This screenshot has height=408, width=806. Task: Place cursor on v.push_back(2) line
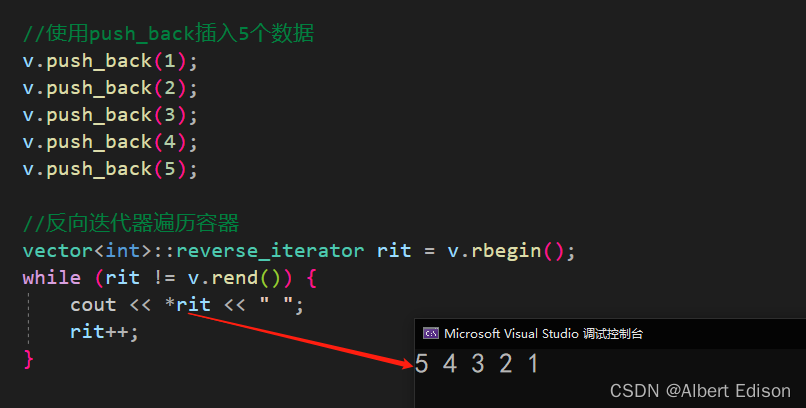110,88
